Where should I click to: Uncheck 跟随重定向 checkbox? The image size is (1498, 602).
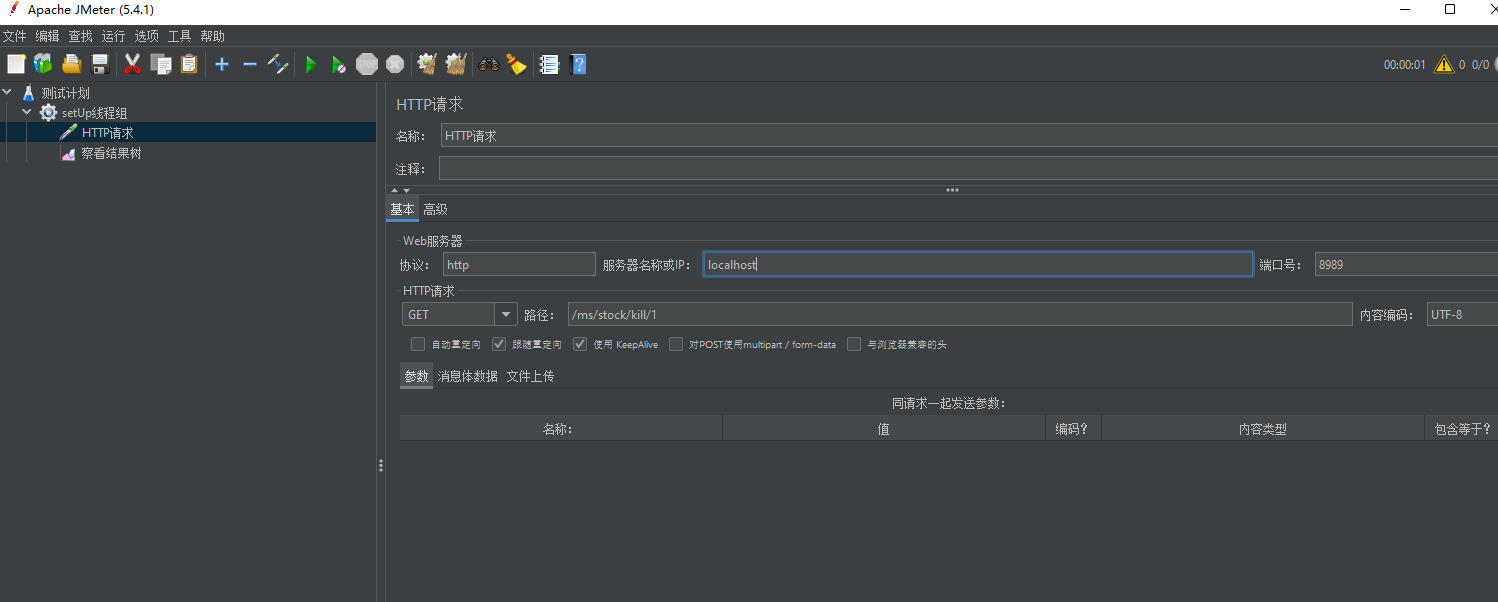[499, 344]
